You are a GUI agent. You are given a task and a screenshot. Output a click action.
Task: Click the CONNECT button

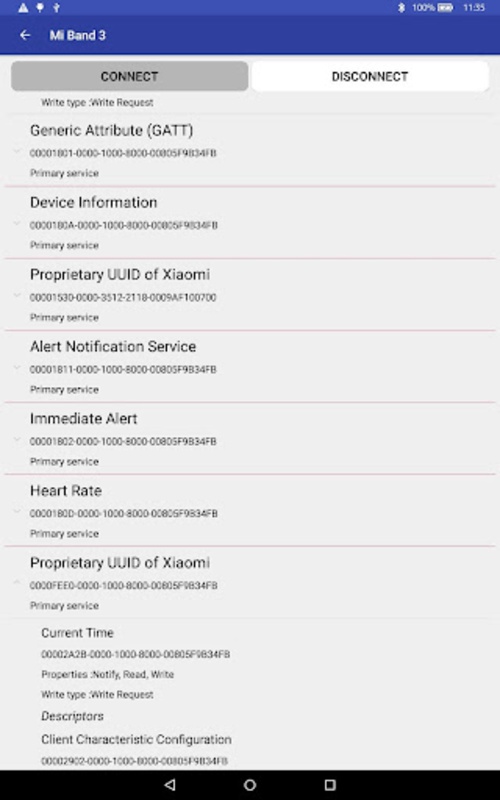pos(130,77)
